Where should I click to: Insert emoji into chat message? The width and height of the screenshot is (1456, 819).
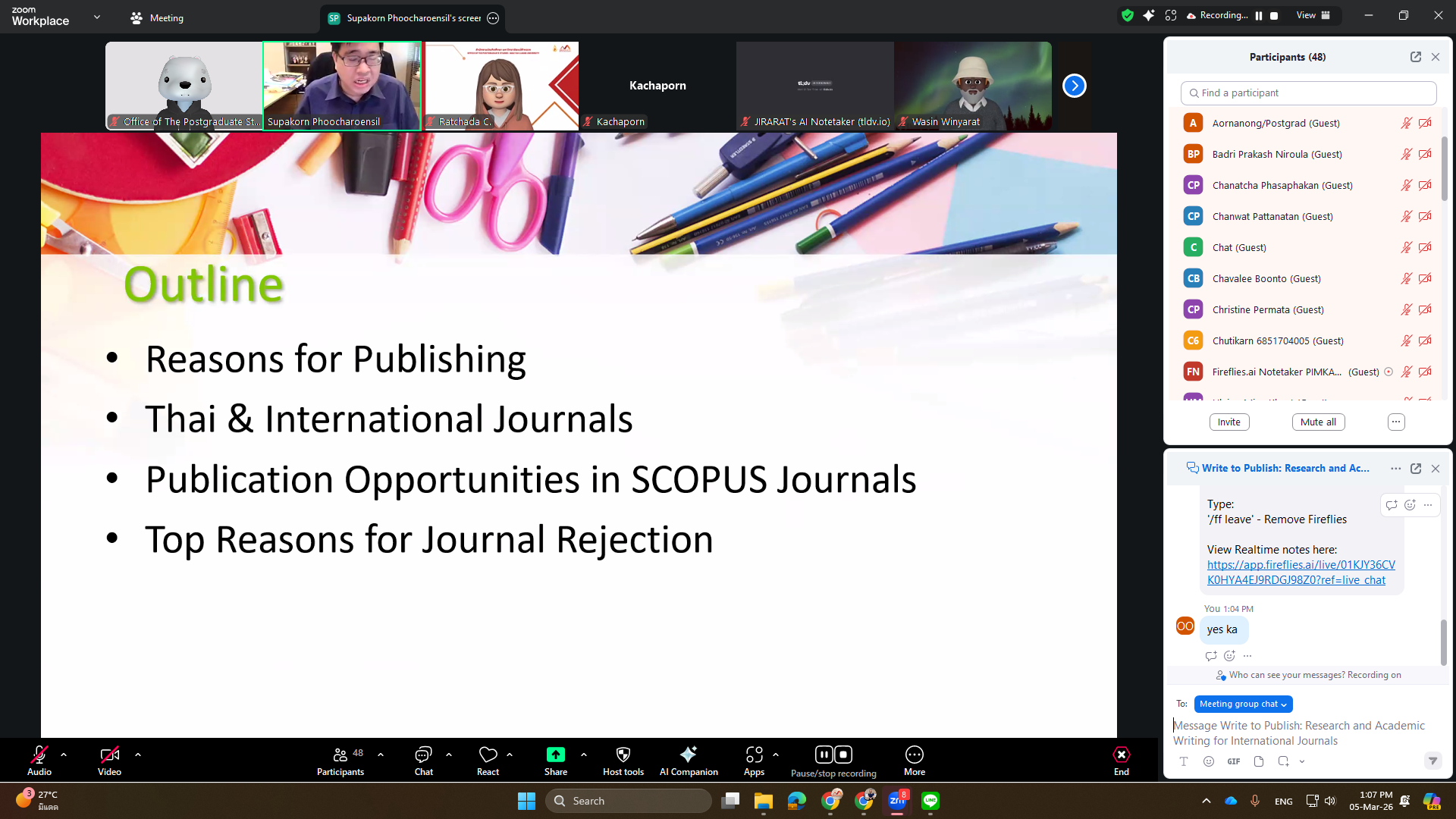click(1209, 761)
